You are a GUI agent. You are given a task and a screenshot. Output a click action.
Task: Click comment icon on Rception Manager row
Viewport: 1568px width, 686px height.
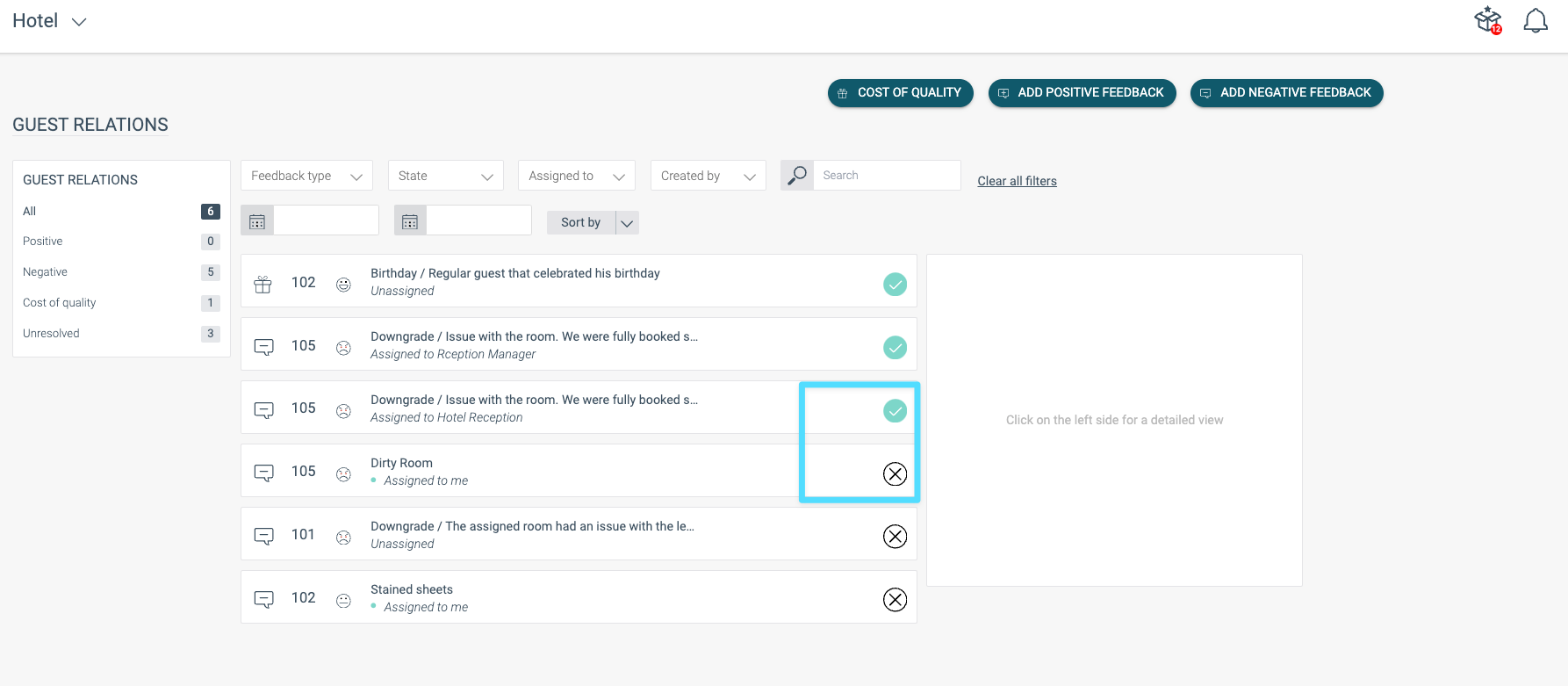click(263, 347)
